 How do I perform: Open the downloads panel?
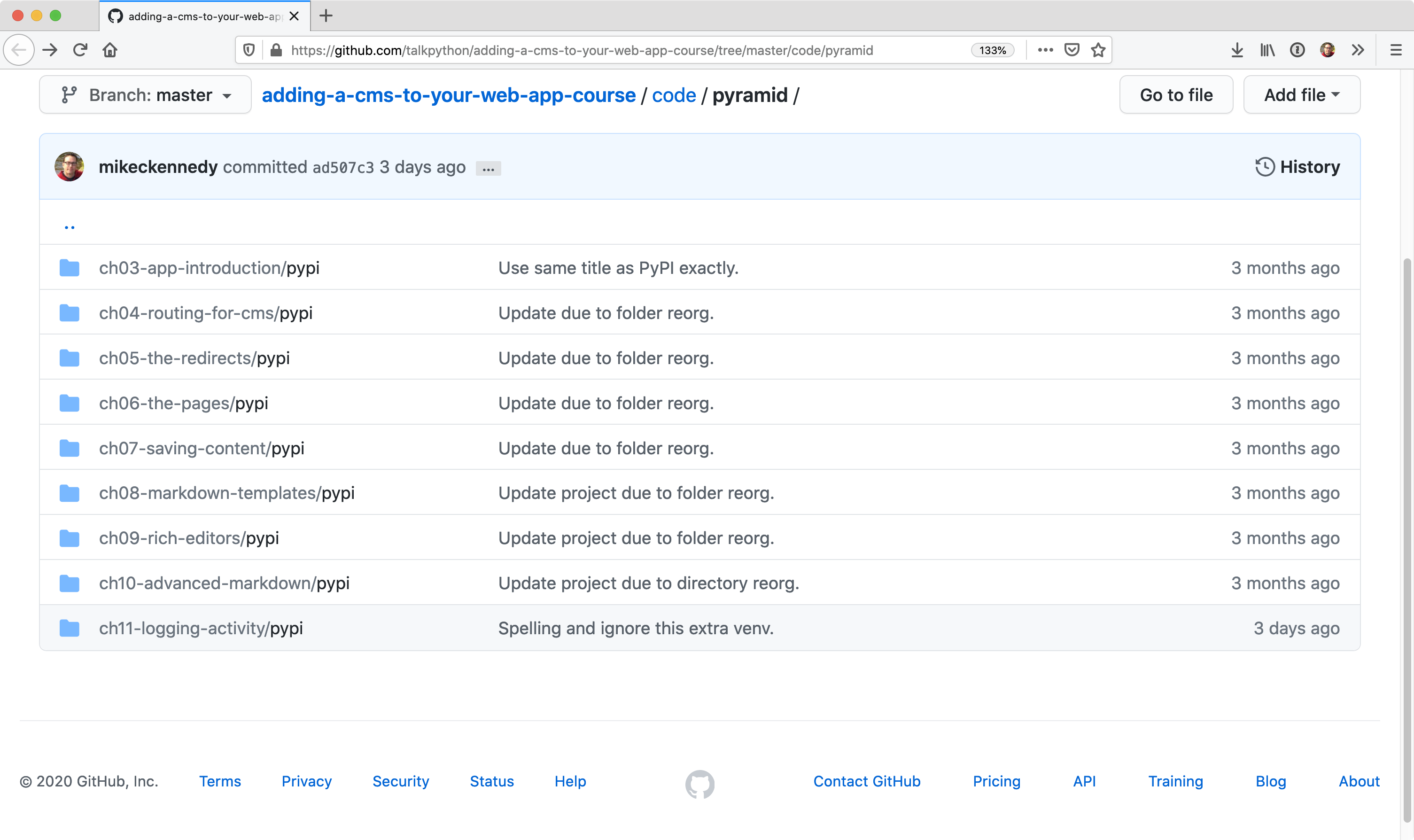click(1237, 50)
